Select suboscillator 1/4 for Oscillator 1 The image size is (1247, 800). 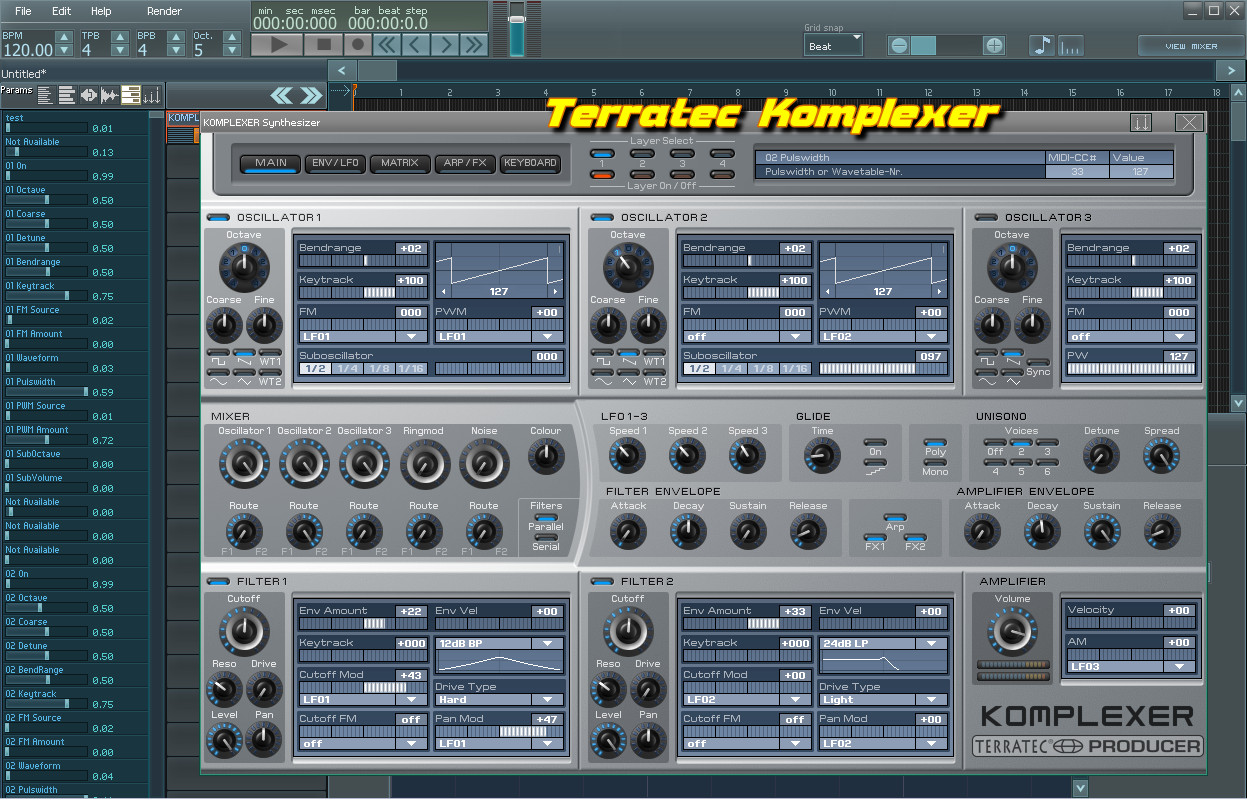347,369
